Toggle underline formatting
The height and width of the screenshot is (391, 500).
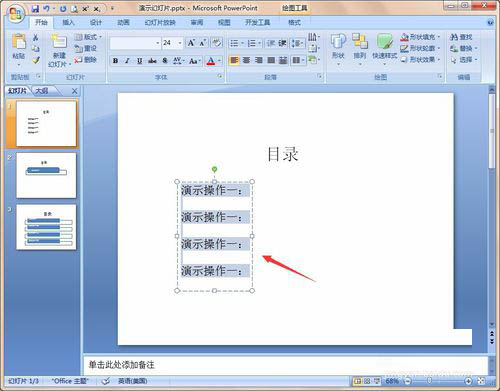click(140, 61)
